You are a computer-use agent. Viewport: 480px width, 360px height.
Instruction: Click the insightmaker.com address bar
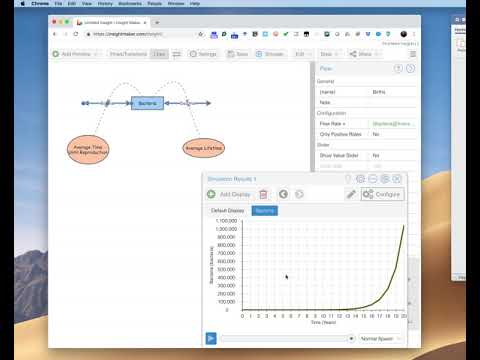point(140,34)
